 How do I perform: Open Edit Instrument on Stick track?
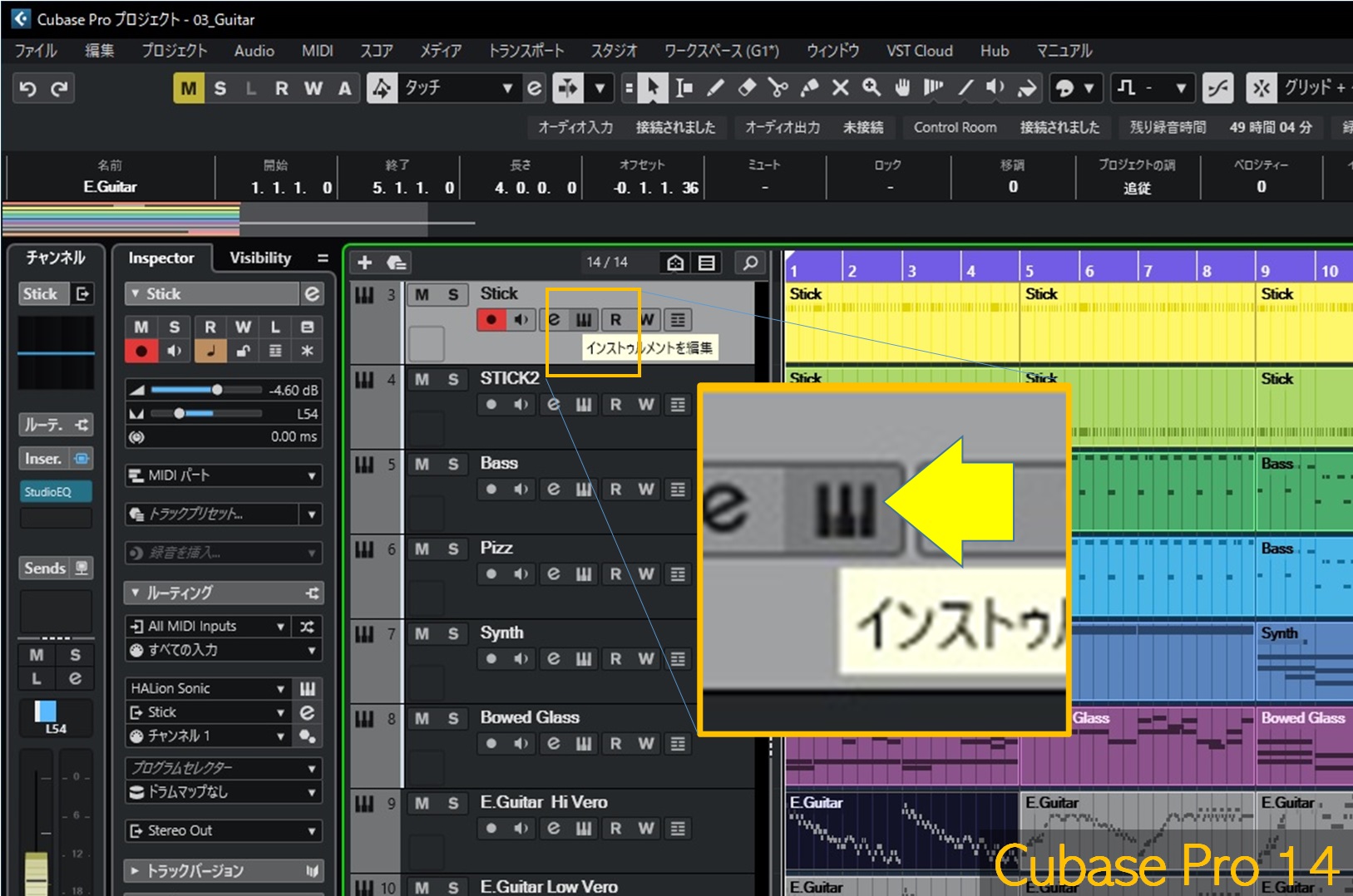584,320
